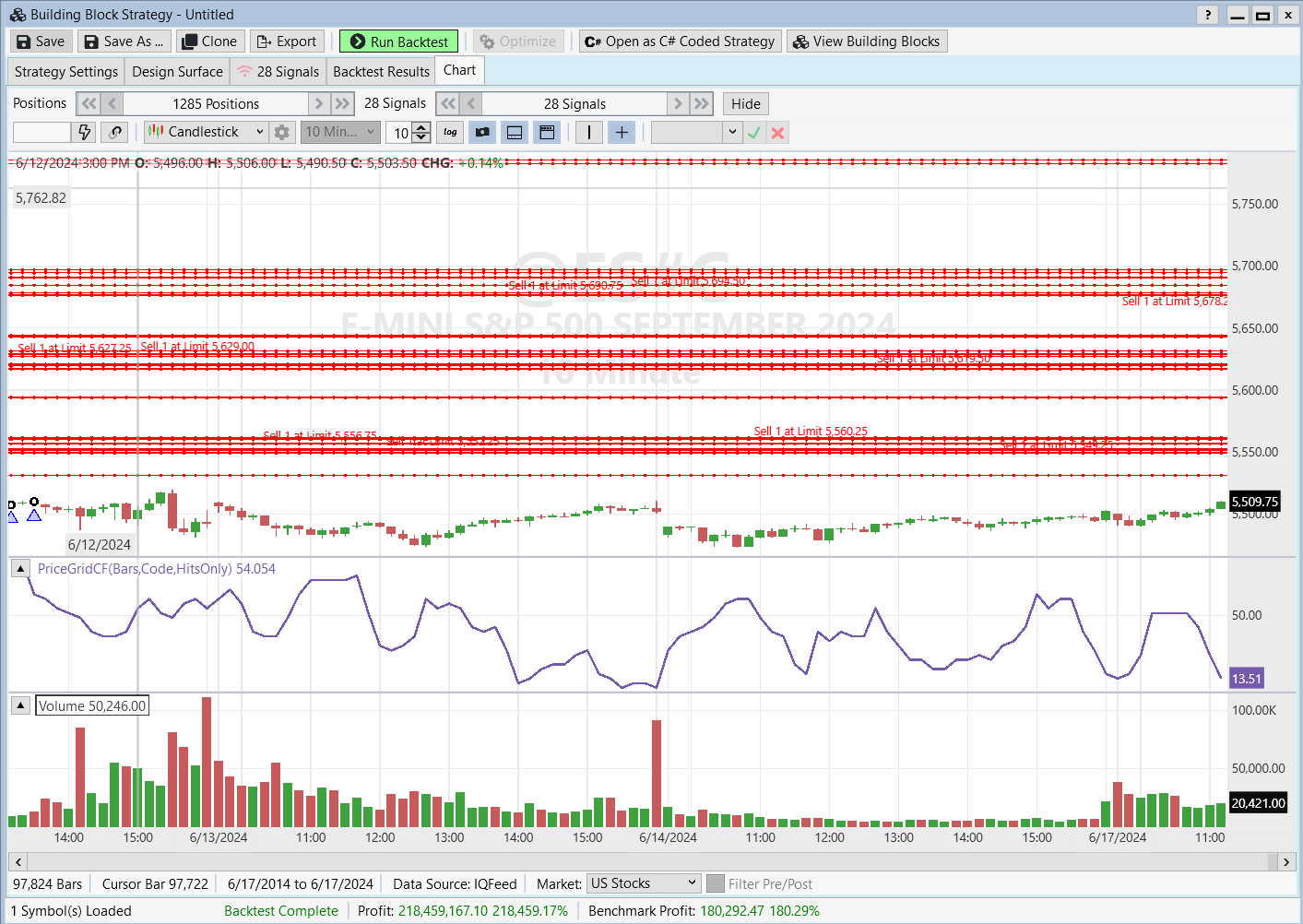This screenshot has height=924, width=1303.
Task: Open the 28 Signals tab
Action: tap(278, 72)
